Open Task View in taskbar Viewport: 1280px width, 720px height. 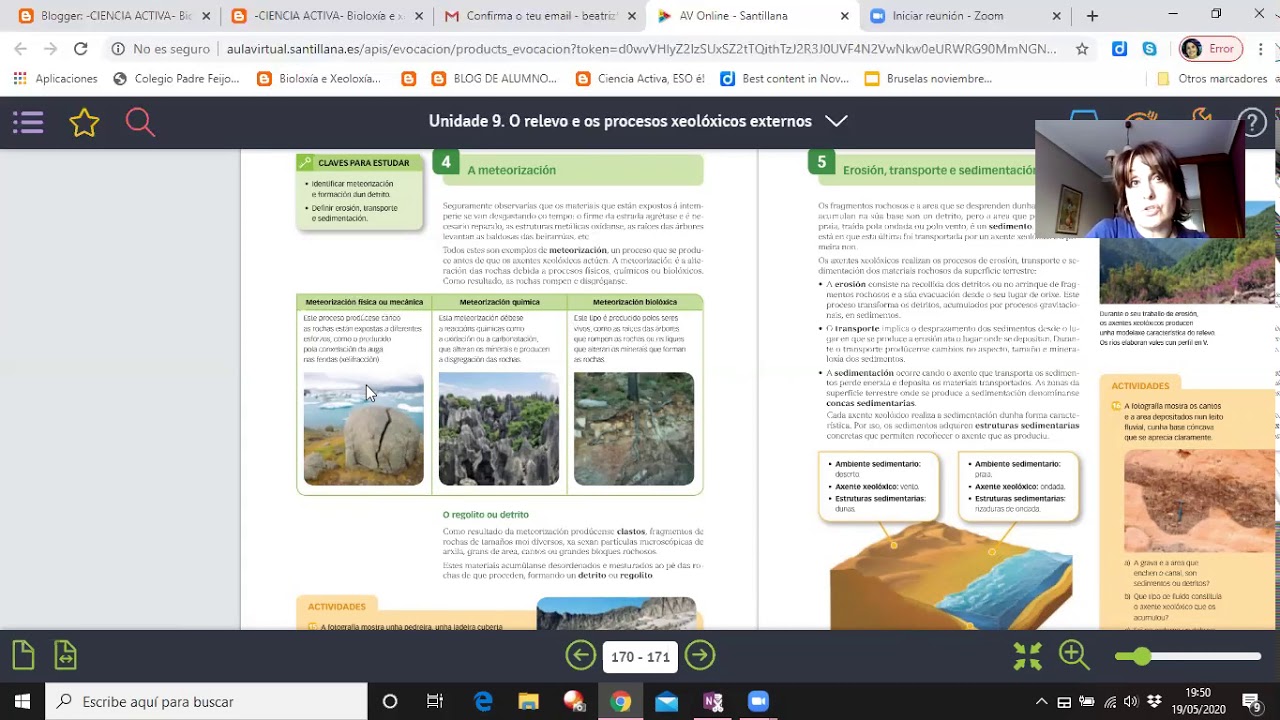coord(435,701)
